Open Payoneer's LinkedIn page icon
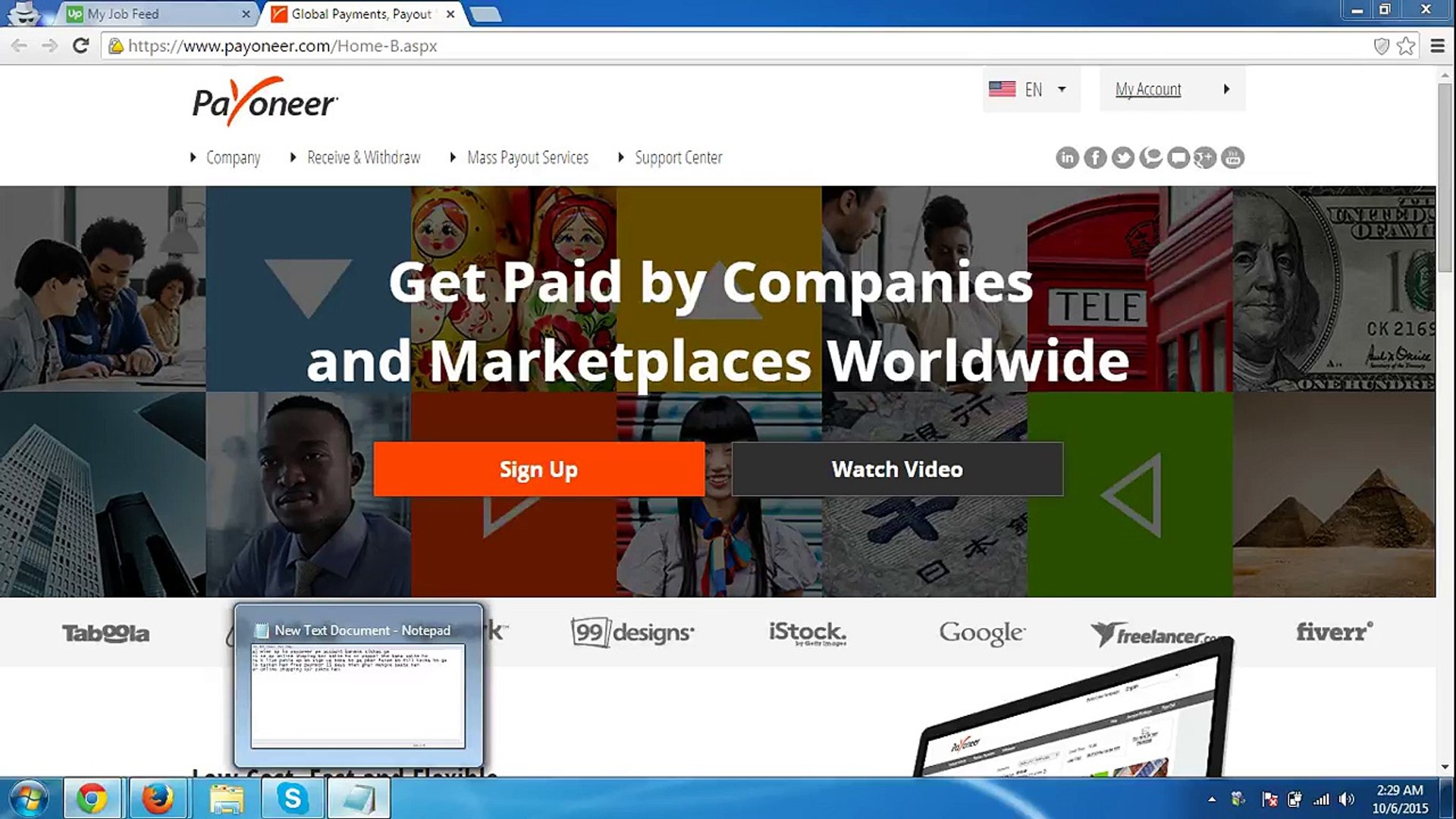Image resolution: width=1456 pixels, height=819 pixels. tap(1068, 157)
